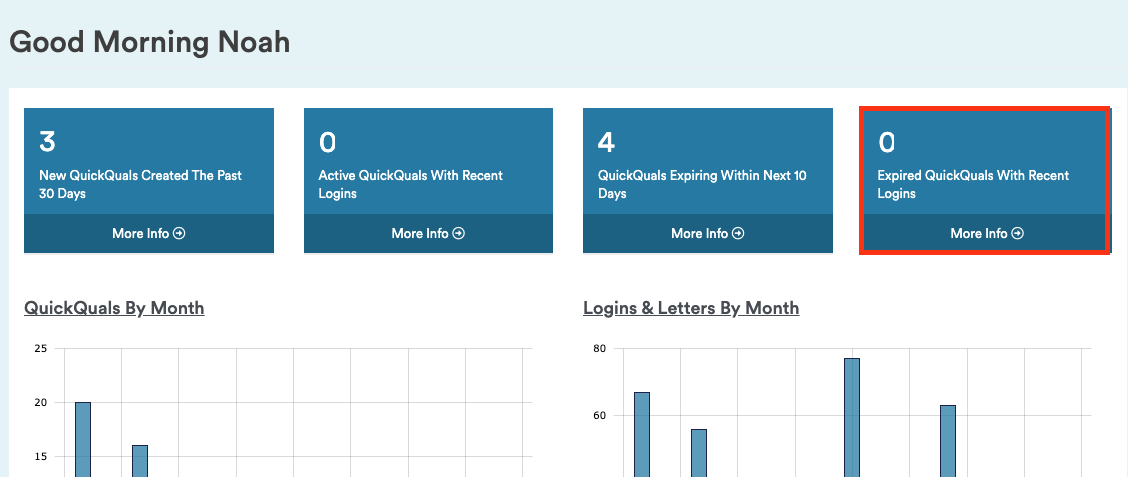The height and width of the screenshot is (477, 1128).
Task: Select the count 3 on New QuickQuals card
Action: point(47,142)
